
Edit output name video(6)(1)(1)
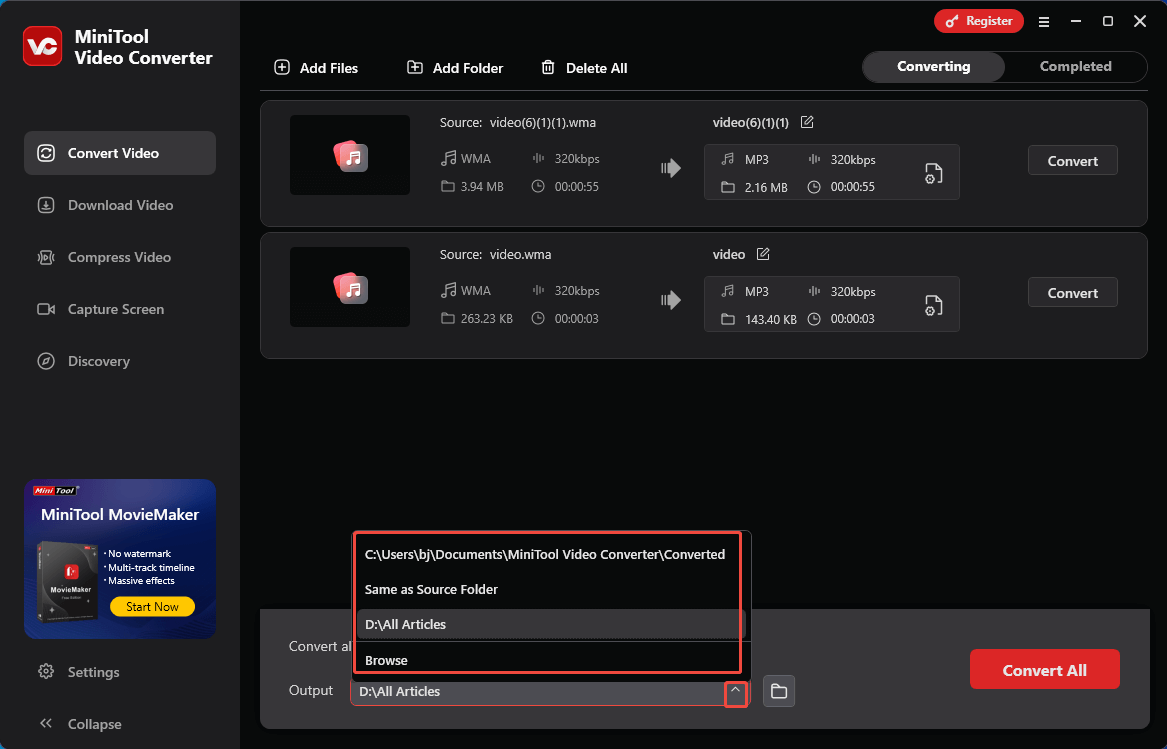807,122
